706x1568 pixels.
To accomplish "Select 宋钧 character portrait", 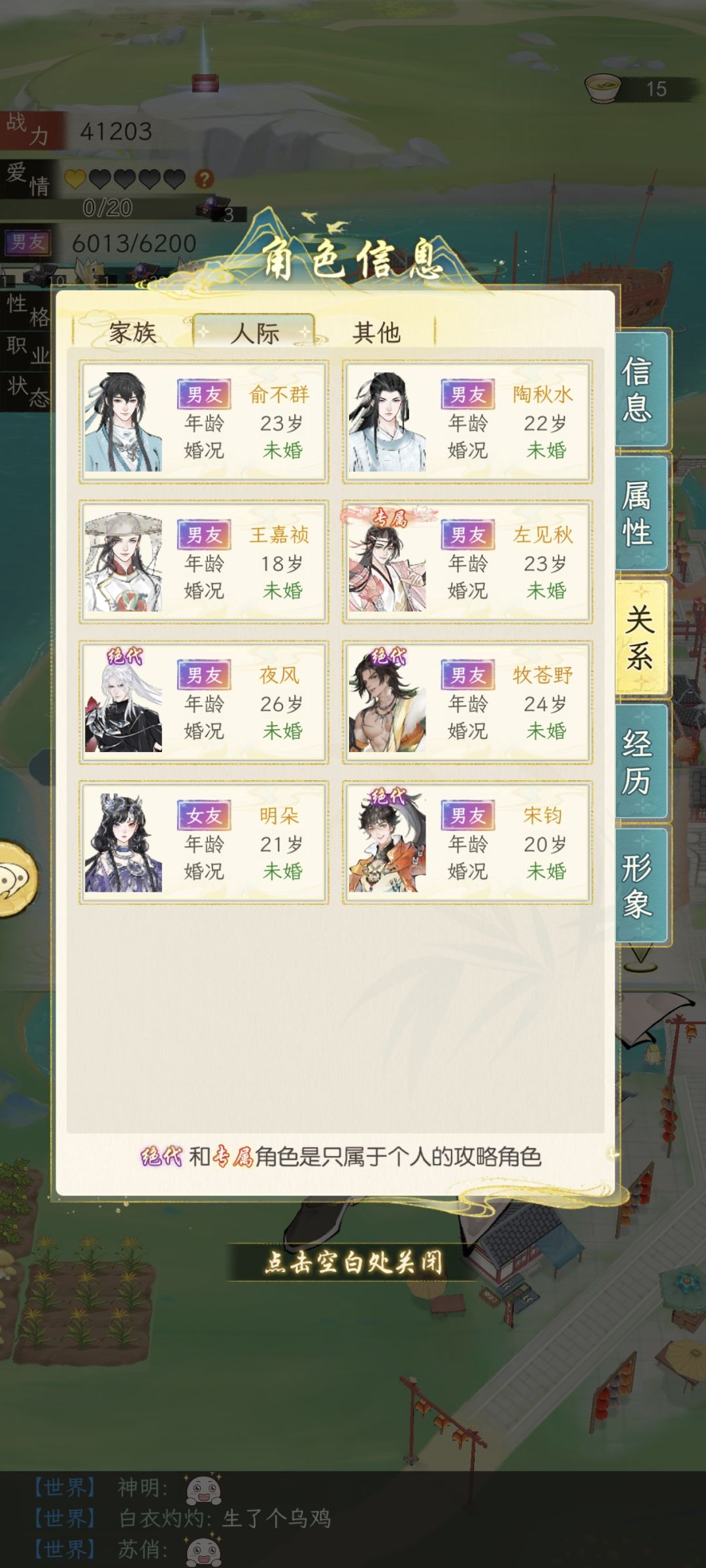I will (x=387, y=841).
